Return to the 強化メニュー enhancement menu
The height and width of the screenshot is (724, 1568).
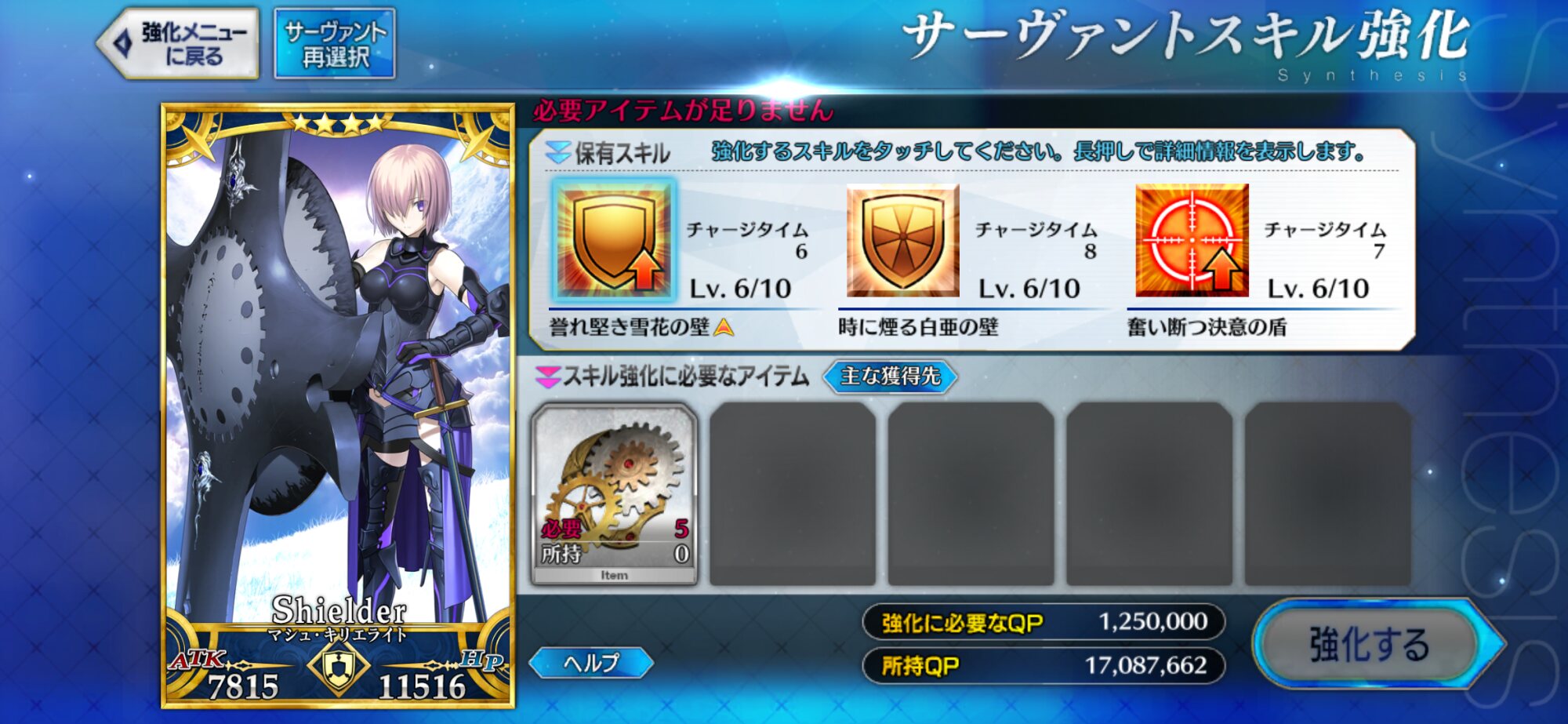point(178,43)
